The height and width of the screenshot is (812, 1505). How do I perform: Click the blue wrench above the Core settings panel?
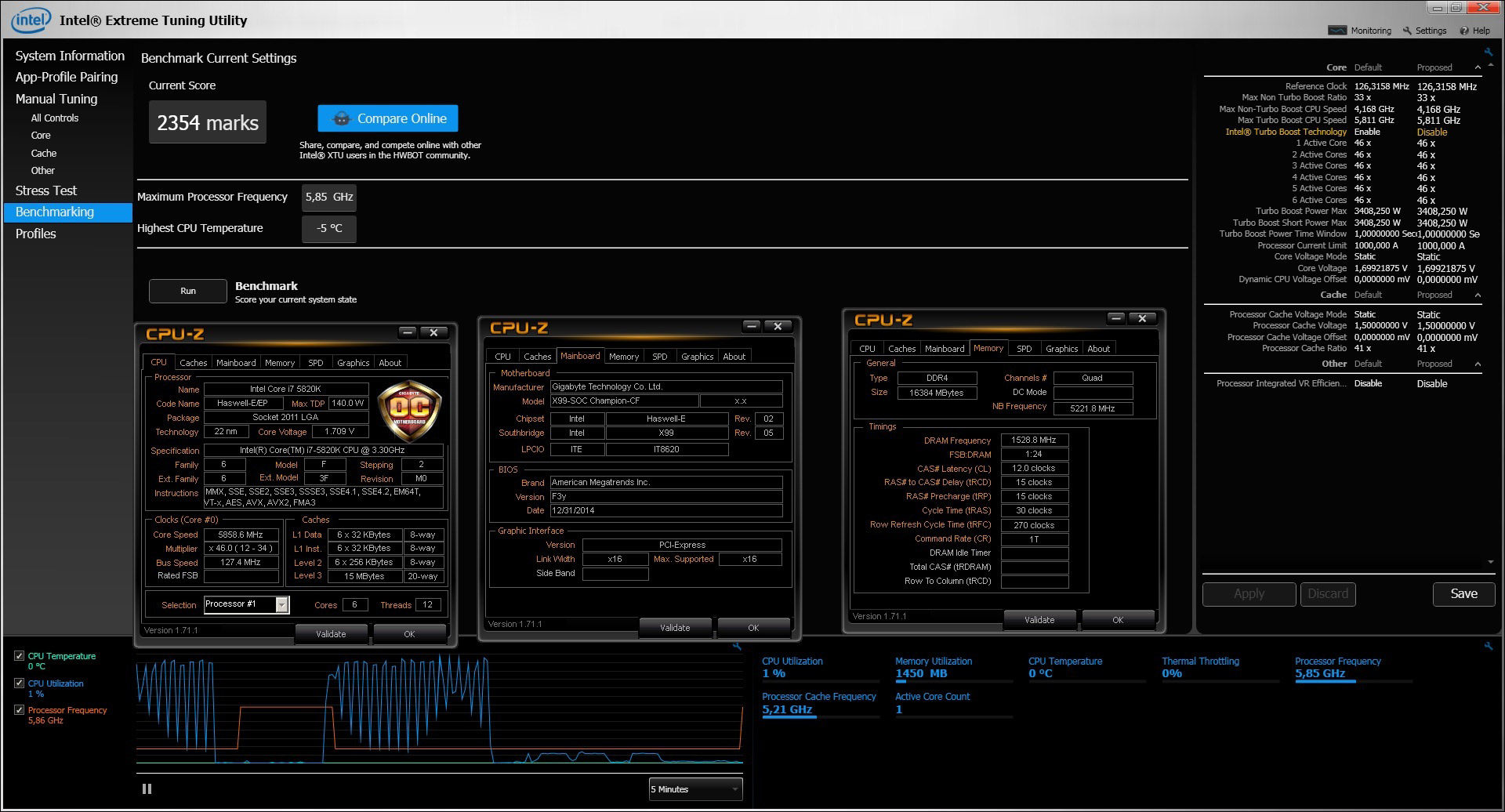click(1488, 52)
